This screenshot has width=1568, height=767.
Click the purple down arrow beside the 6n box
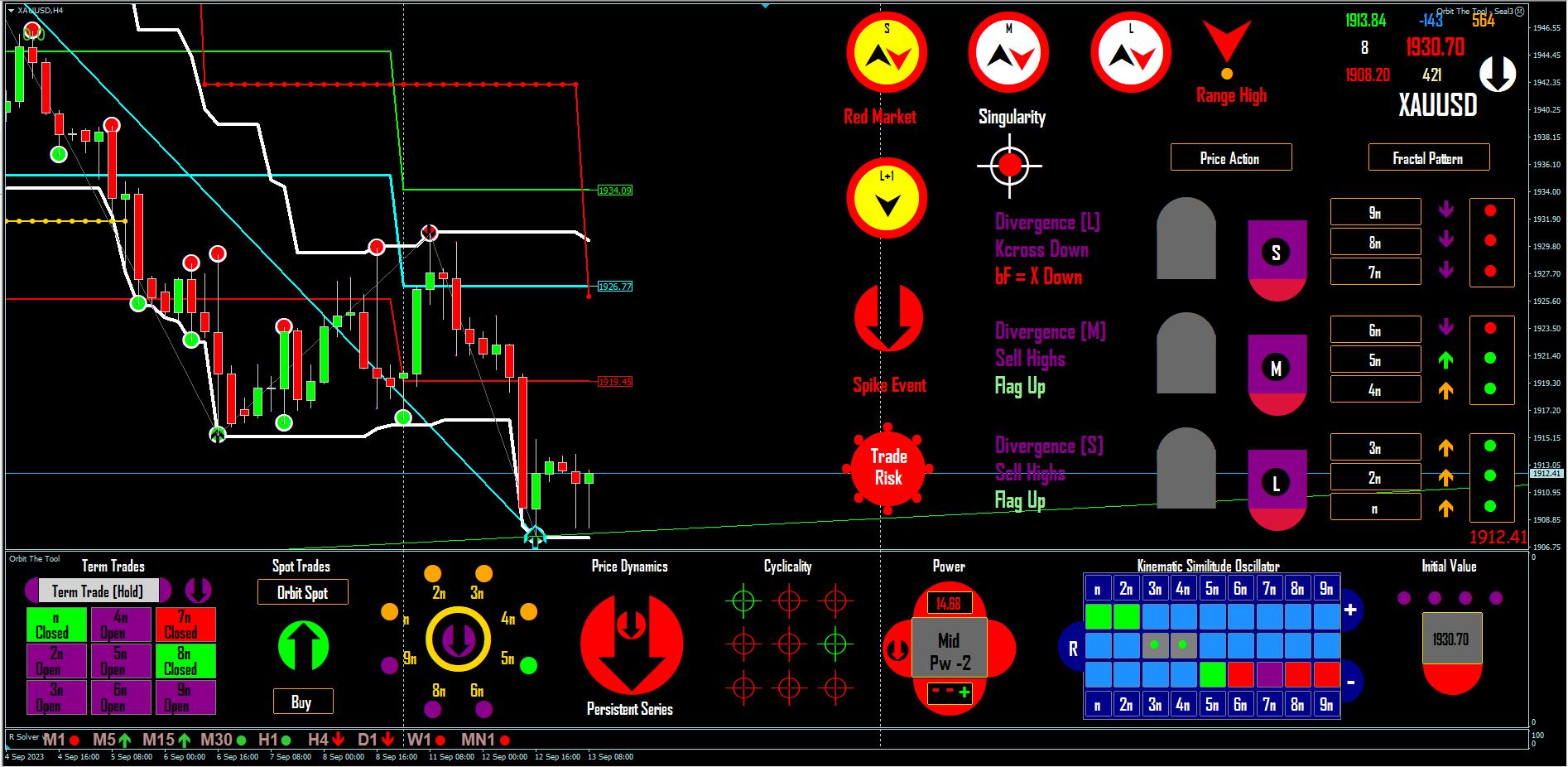coord(1446,327)
